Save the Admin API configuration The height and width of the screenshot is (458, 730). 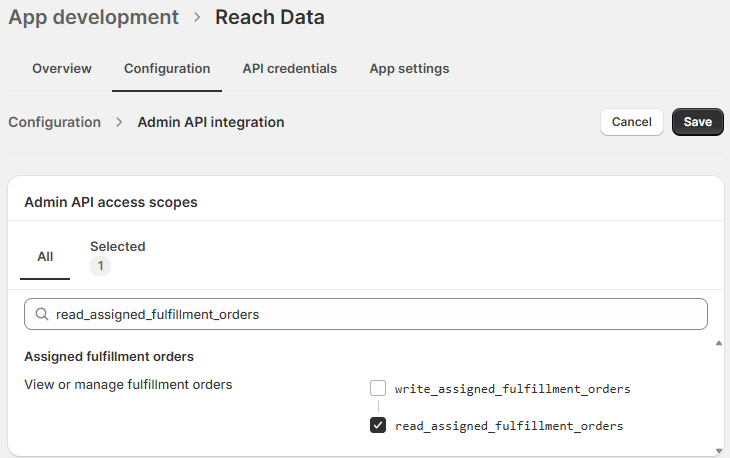pyautogui.click(x=697, y=122)
